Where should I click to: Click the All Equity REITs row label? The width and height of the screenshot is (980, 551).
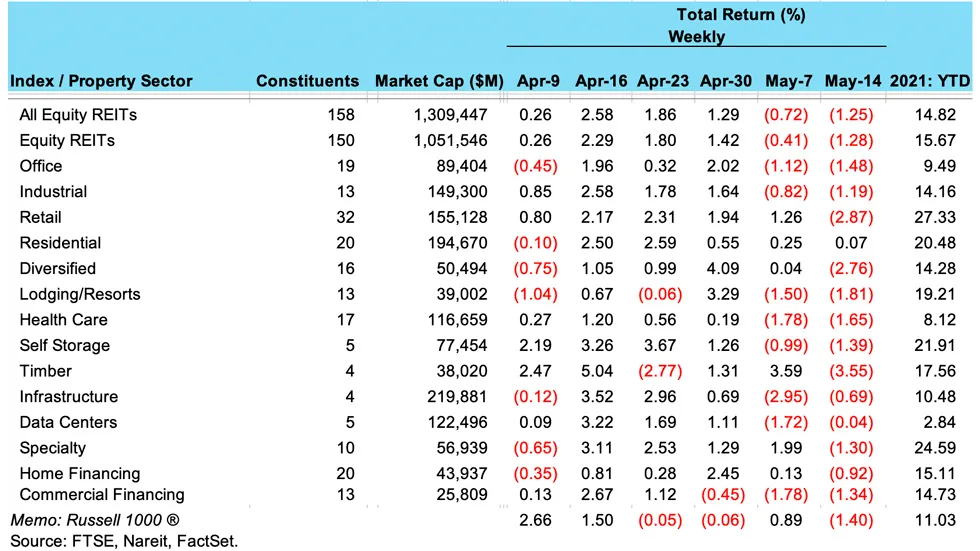coord(78,115)
